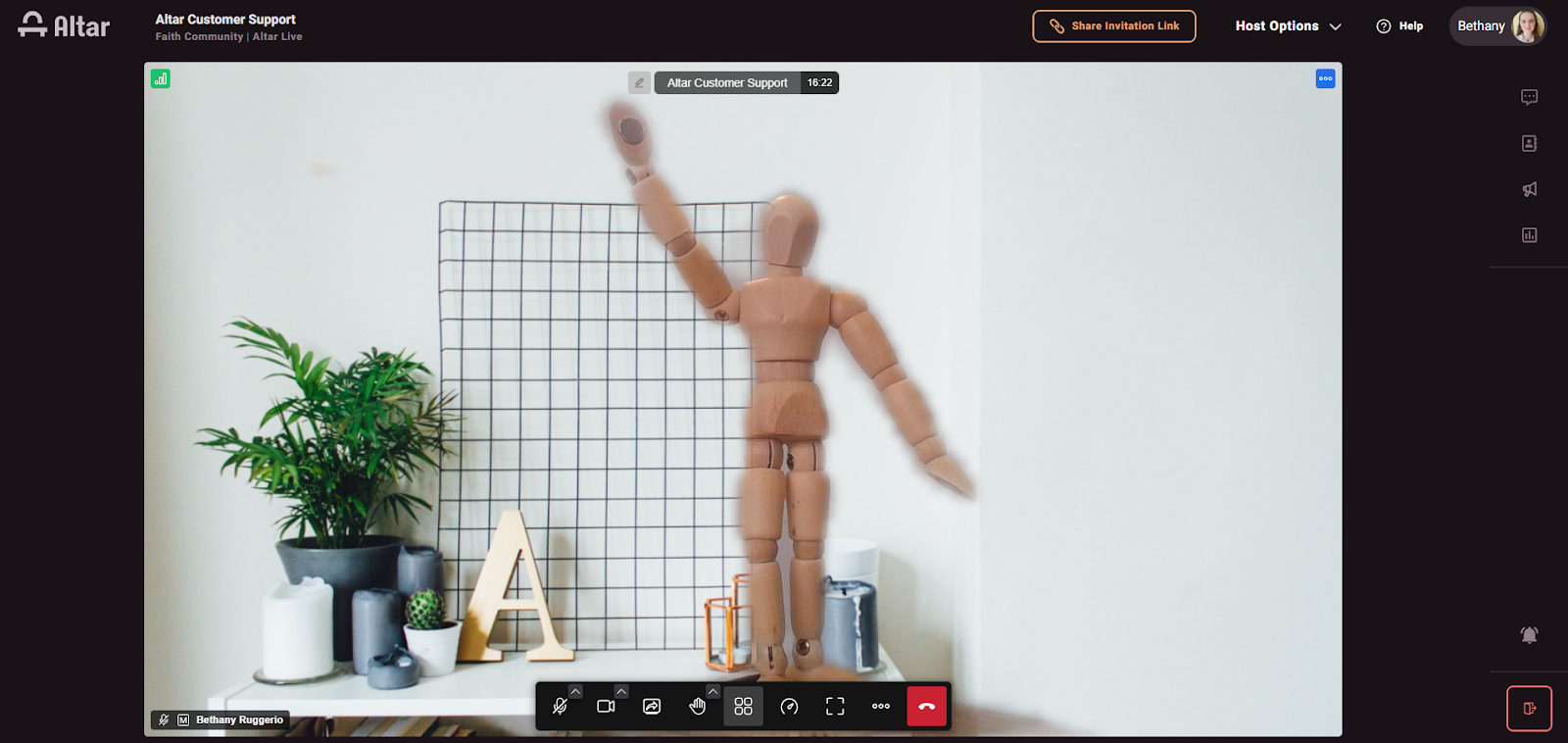Click the Altar Customer Support header title
The width and height of the screenshot is (1568, 743).
click(x=225, y=20)
